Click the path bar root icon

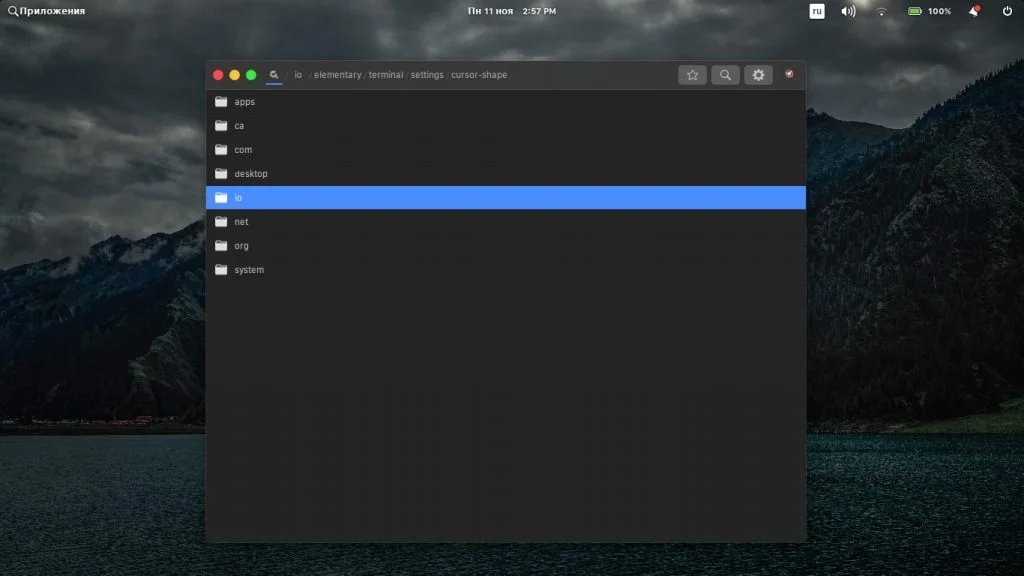point(274,74)
